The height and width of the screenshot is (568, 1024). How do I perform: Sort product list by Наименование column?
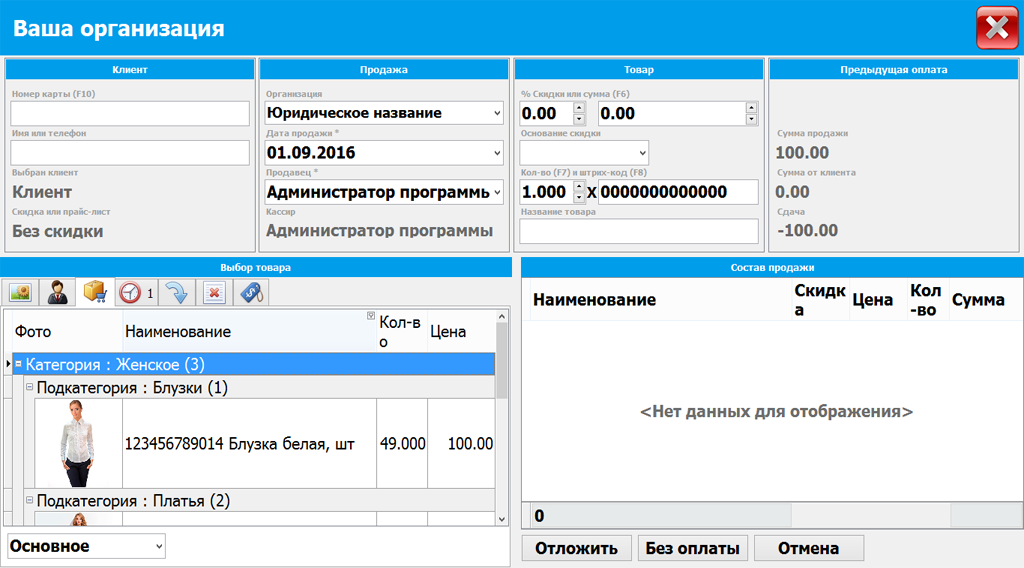point(249,332)
